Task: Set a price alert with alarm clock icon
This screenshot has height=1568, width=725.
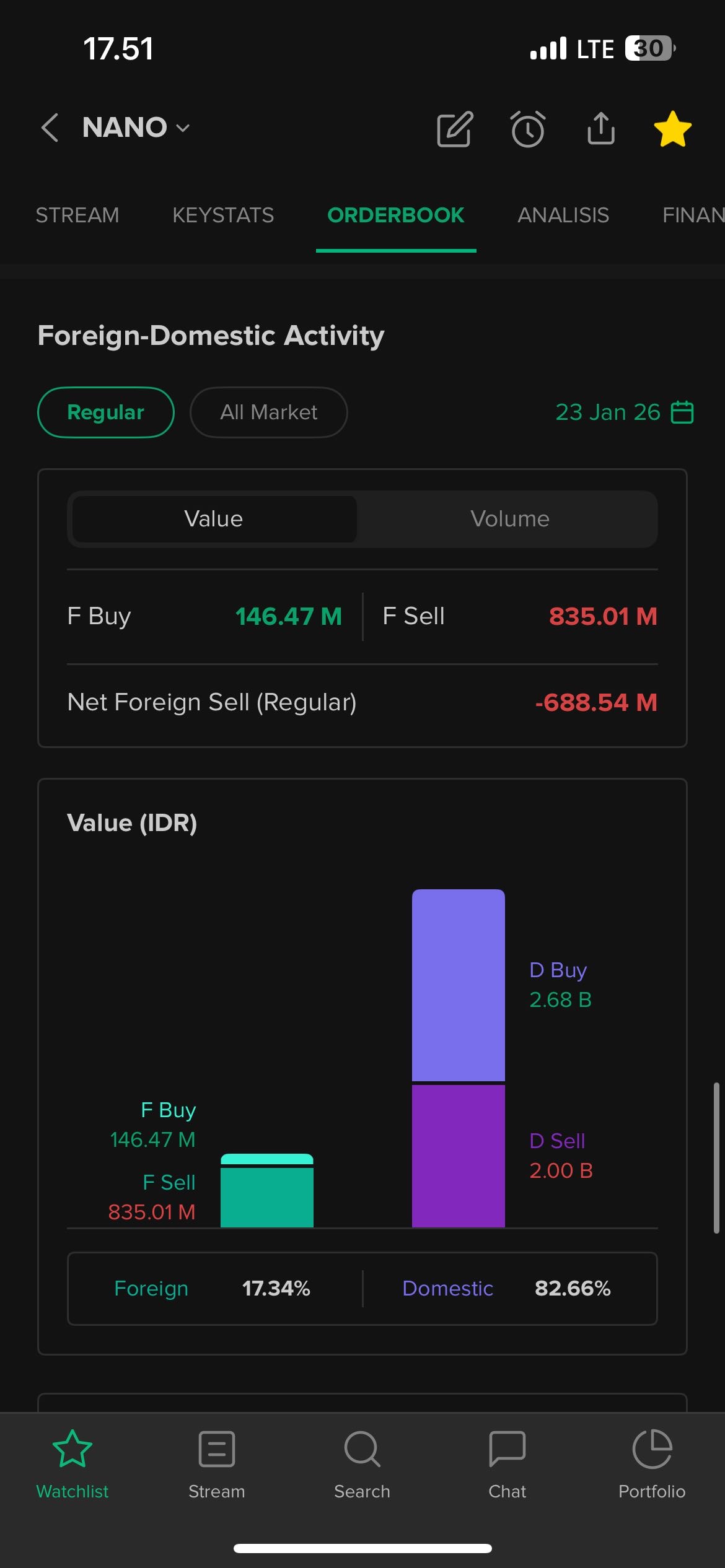Action: [x=528, y=129]
